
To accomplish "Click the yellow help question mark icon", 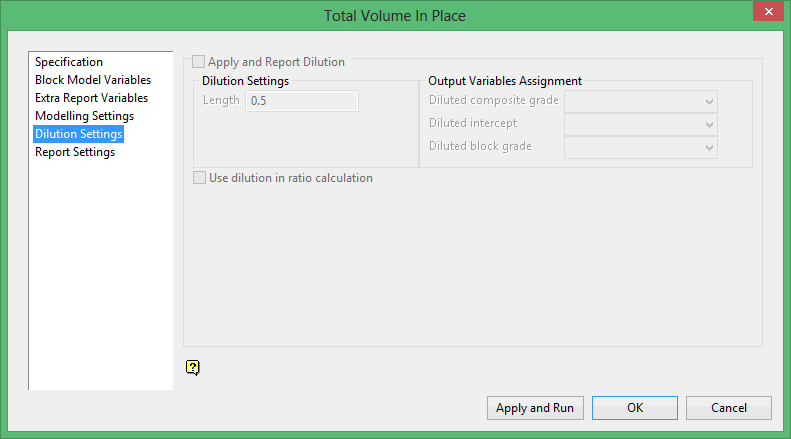I will tap(193, 367).
